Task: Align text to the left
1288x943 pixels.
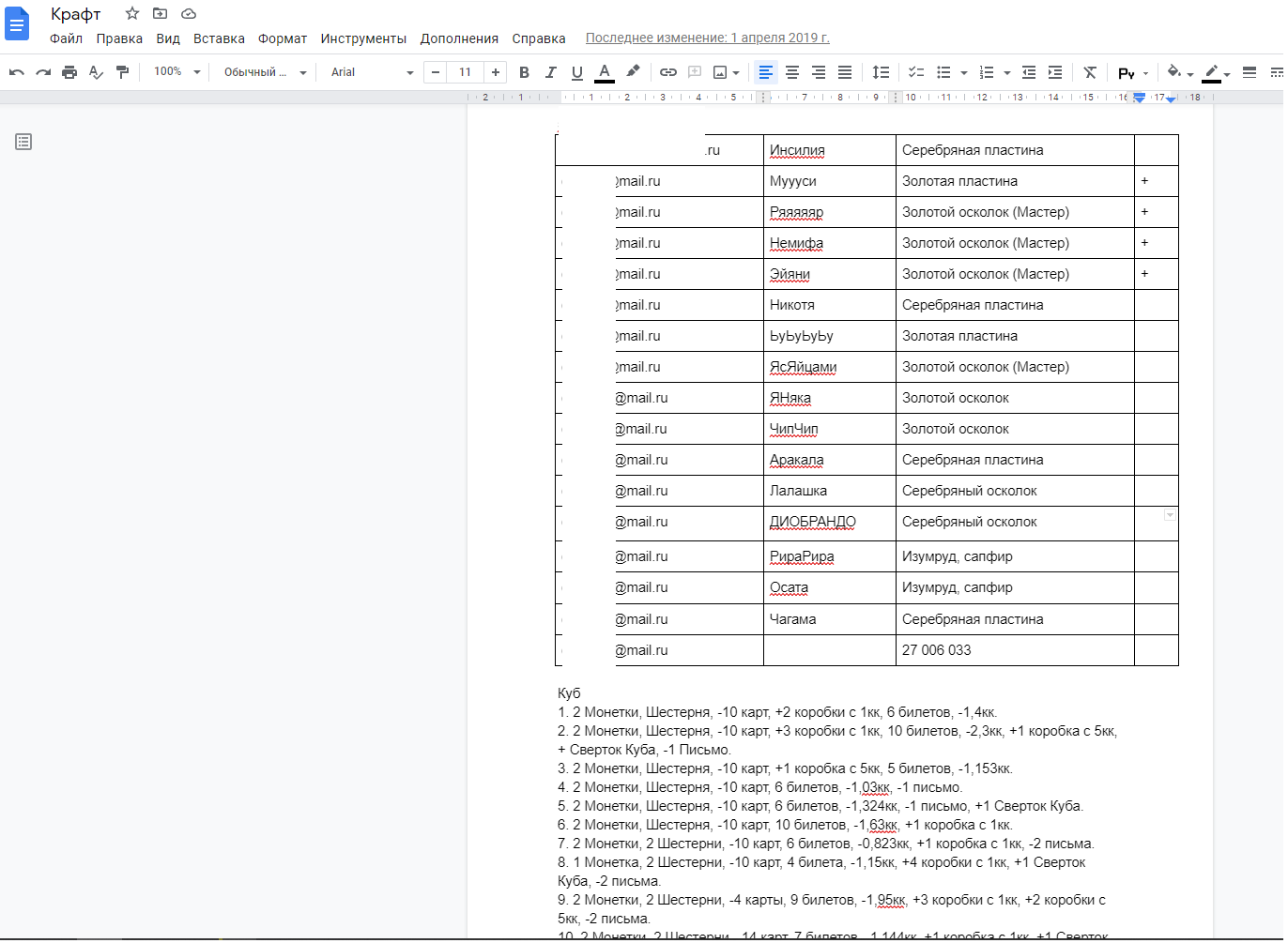Action: [766, 72]
